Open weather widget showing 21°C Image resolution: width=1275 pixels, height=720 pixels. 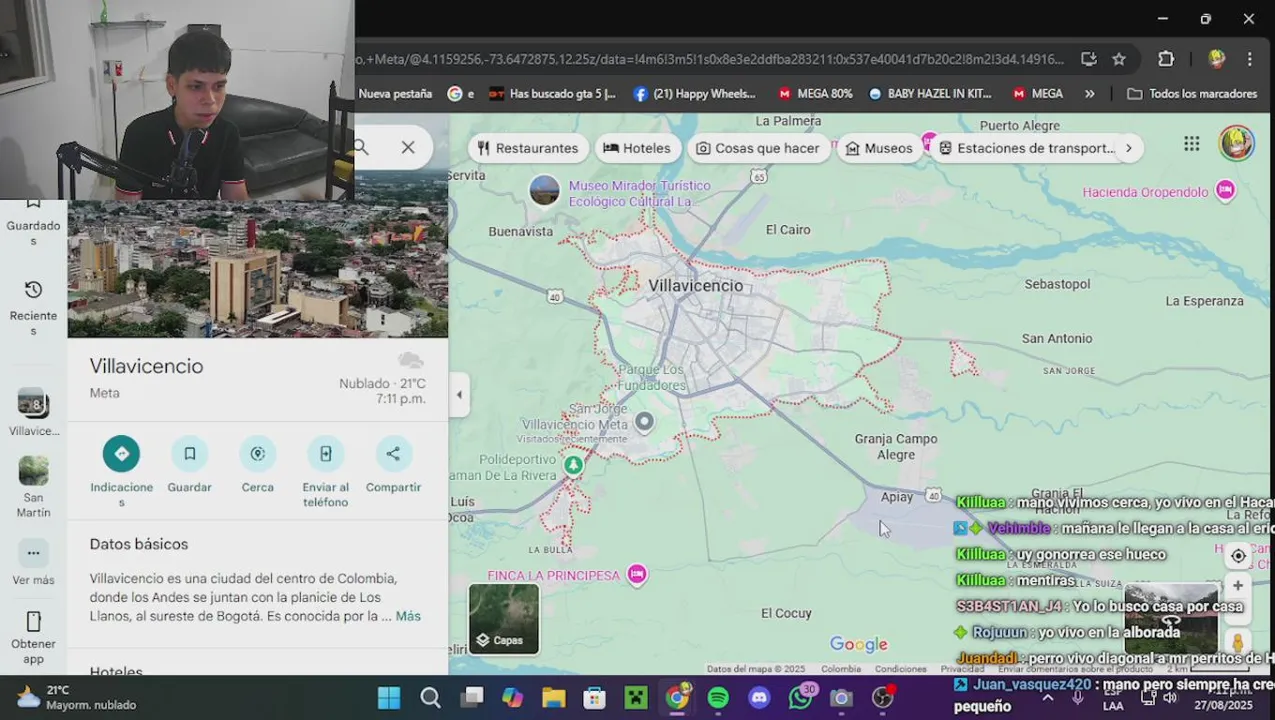pos(77,698)
